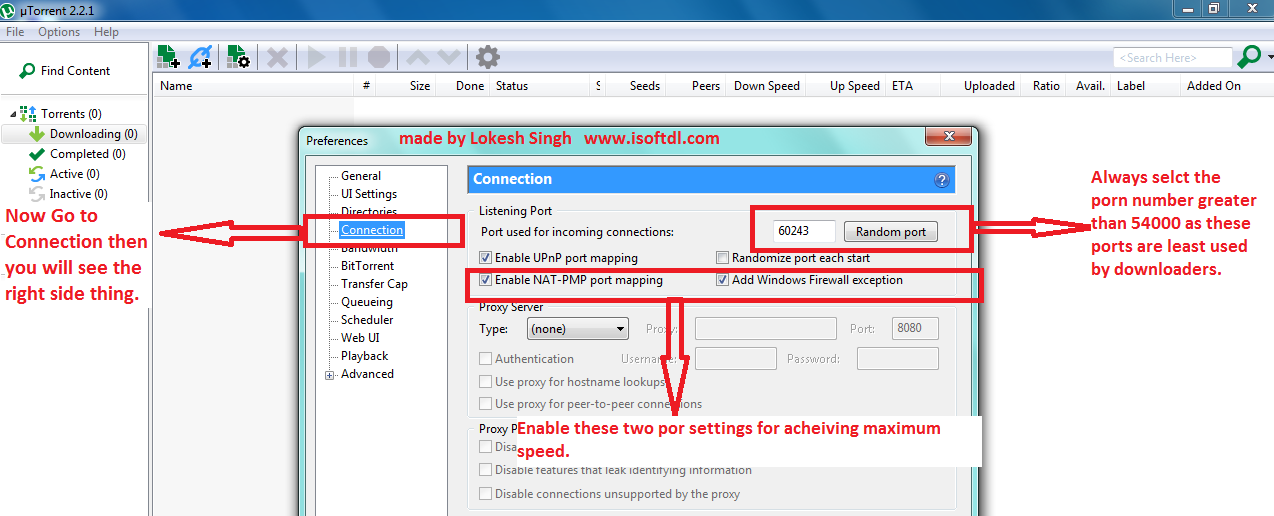Sort by ETA column header
1274x516 pixels.
click(x=902, y=86)
